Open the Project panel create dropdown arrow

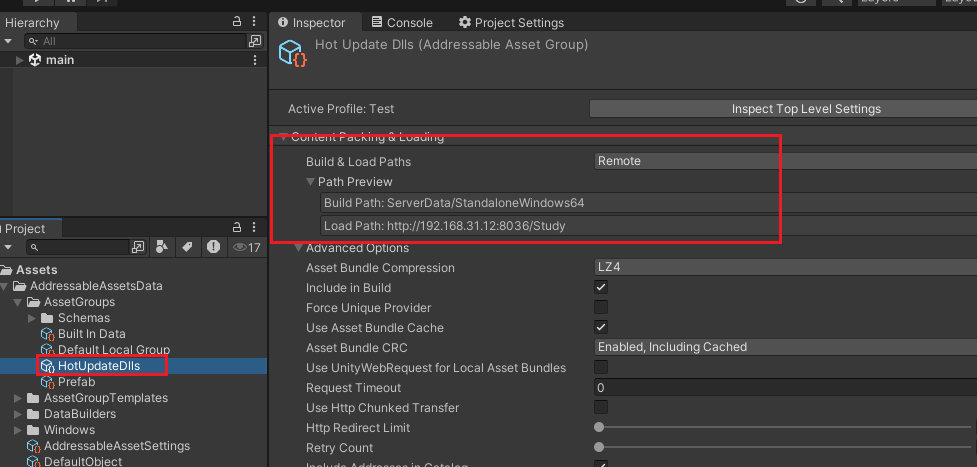point(8,248)
